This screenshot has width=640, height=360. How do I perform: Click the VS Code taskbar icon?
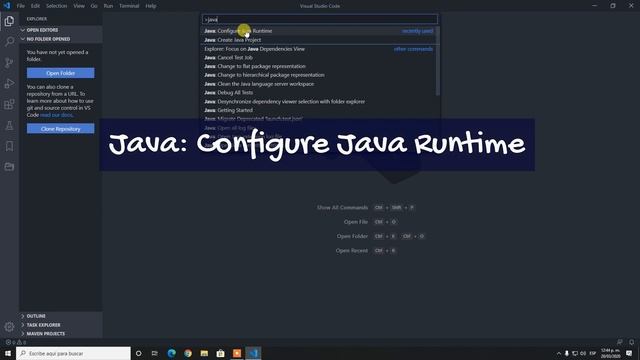point(253,353)
